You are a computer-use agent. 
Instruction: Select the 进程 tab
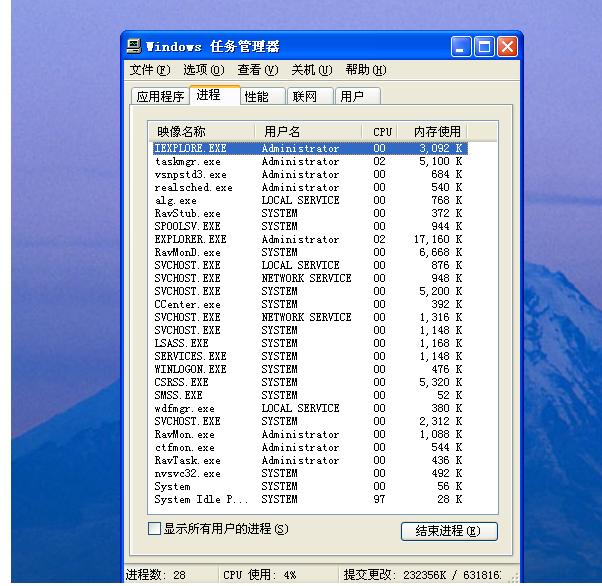click(x=215, y=95)
